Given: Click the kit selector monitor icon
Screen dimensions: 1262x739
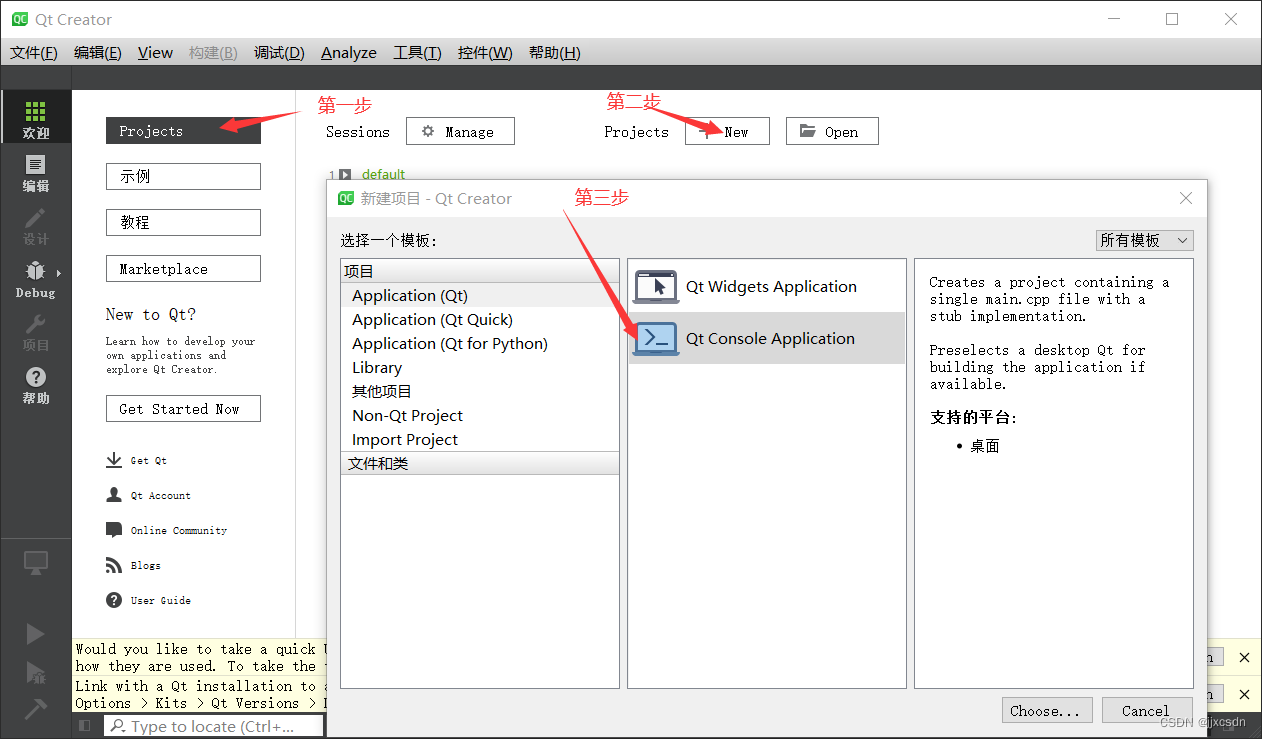Looking at the screenshot, I should 36,563.
